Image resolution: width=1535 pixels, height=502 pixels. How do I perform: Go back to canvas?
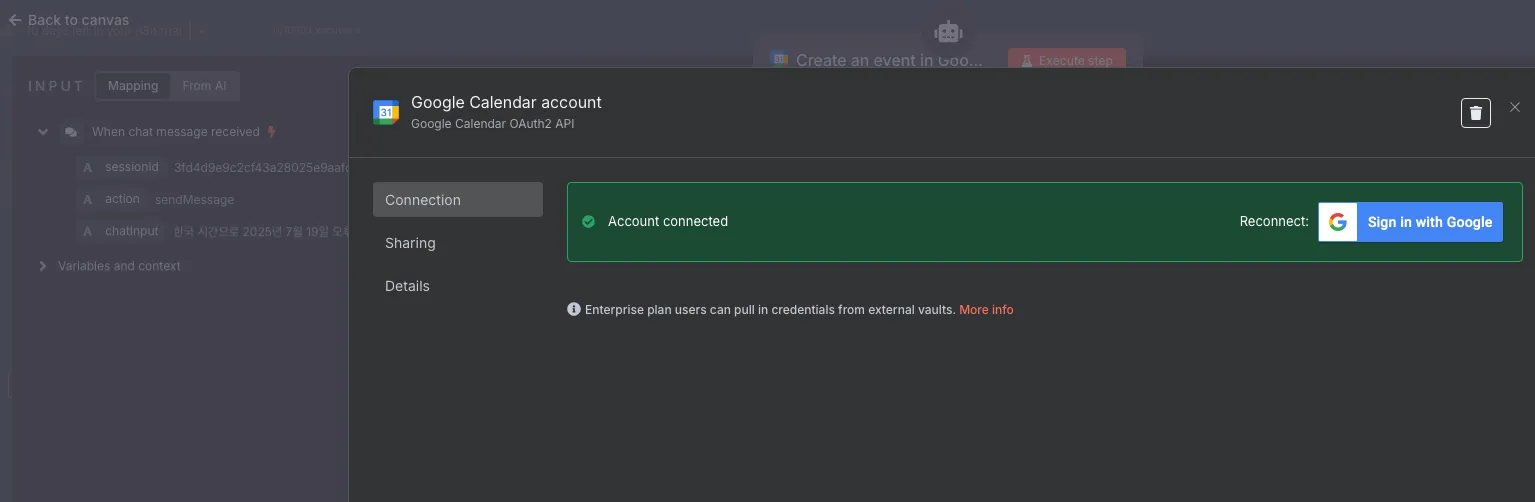tap(68, 20)
